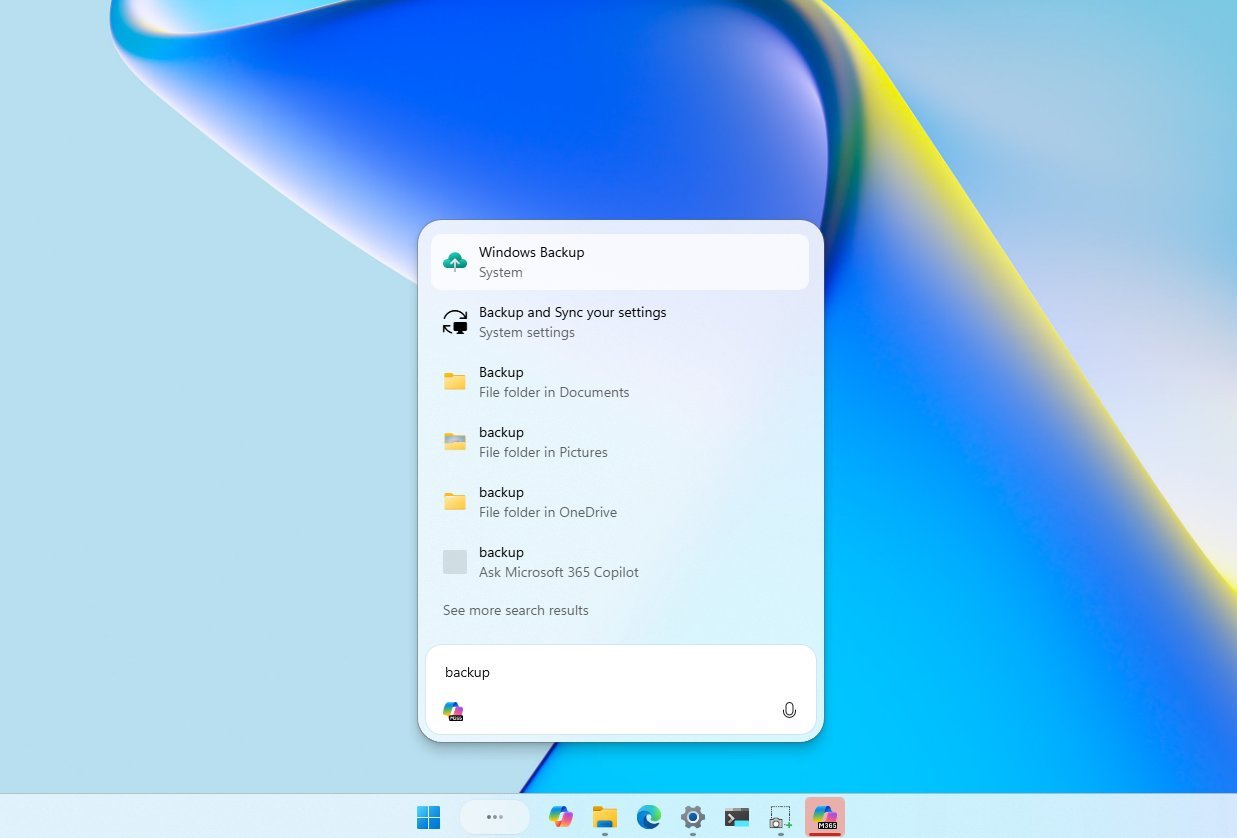Launch the Snipping Tool from the taskbar
The height and width of the screenshot is (838, 1237).
click(781, 817)
